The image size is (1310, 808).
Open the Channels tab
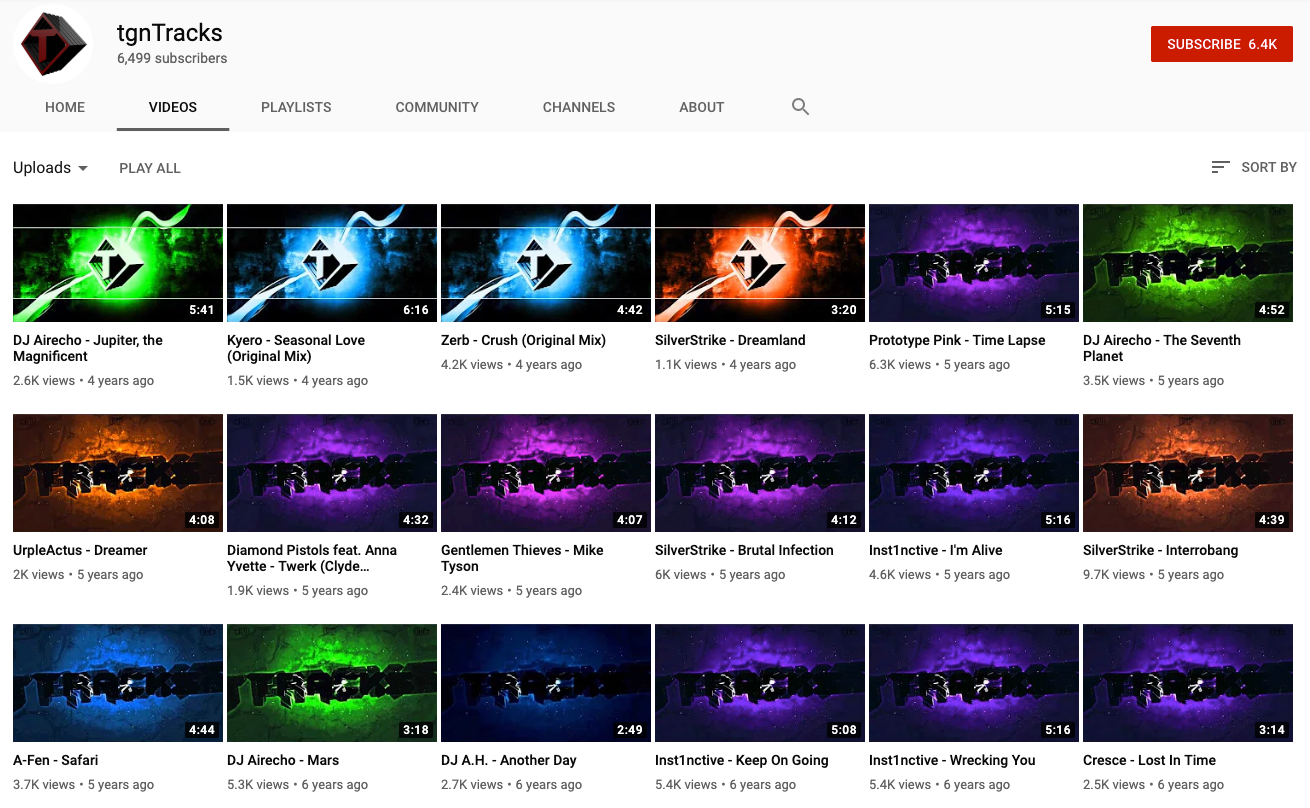coord(579,107)
